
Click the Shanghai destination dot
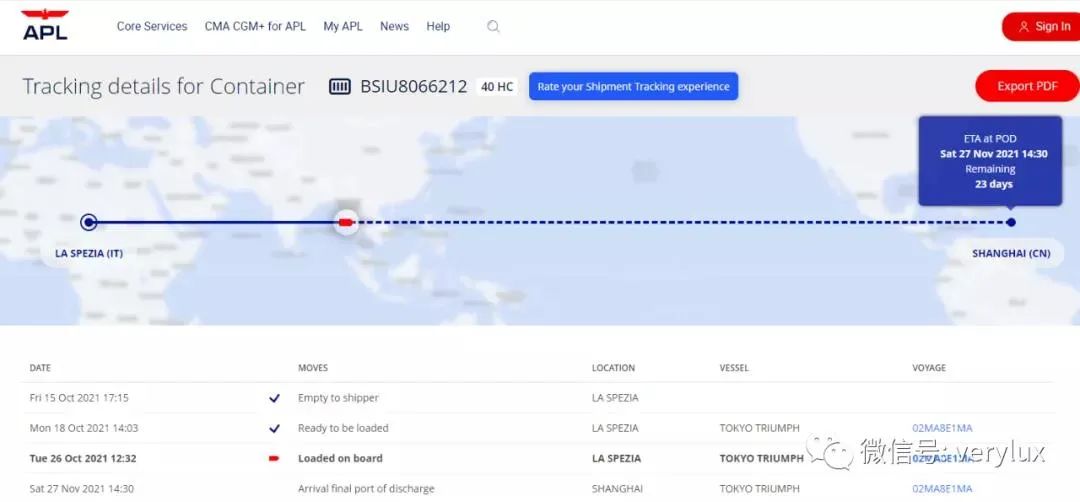click(1010, 222)
